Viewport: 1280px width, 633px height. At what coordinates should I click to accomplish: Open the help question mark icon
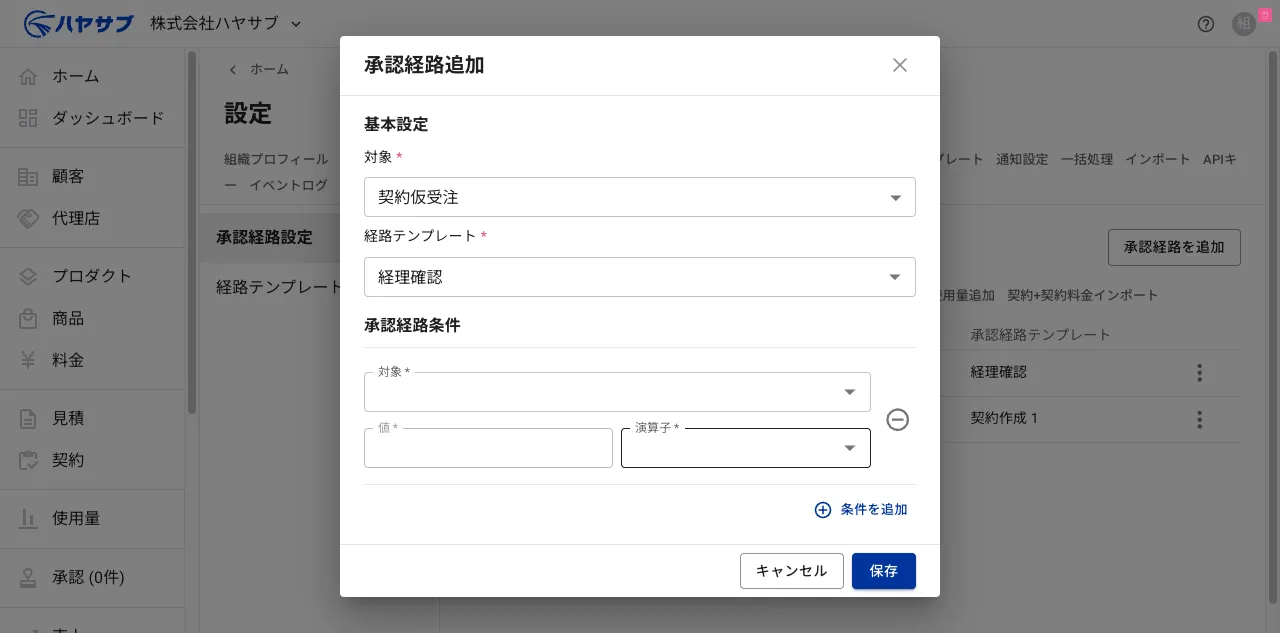click(x=1206, y=24)
